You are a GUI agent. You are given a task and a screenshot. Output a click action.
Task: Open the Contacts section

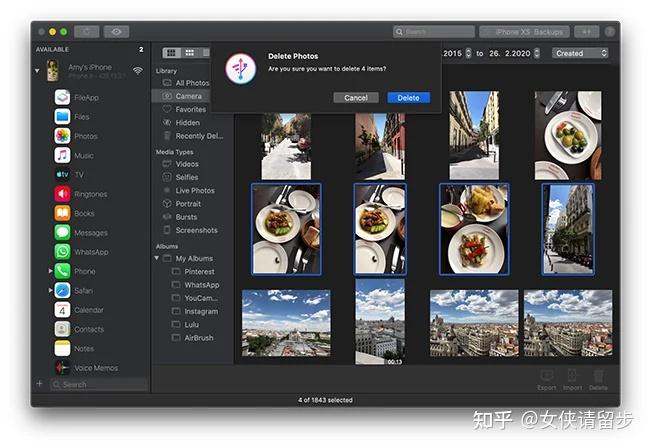(79, 329)
